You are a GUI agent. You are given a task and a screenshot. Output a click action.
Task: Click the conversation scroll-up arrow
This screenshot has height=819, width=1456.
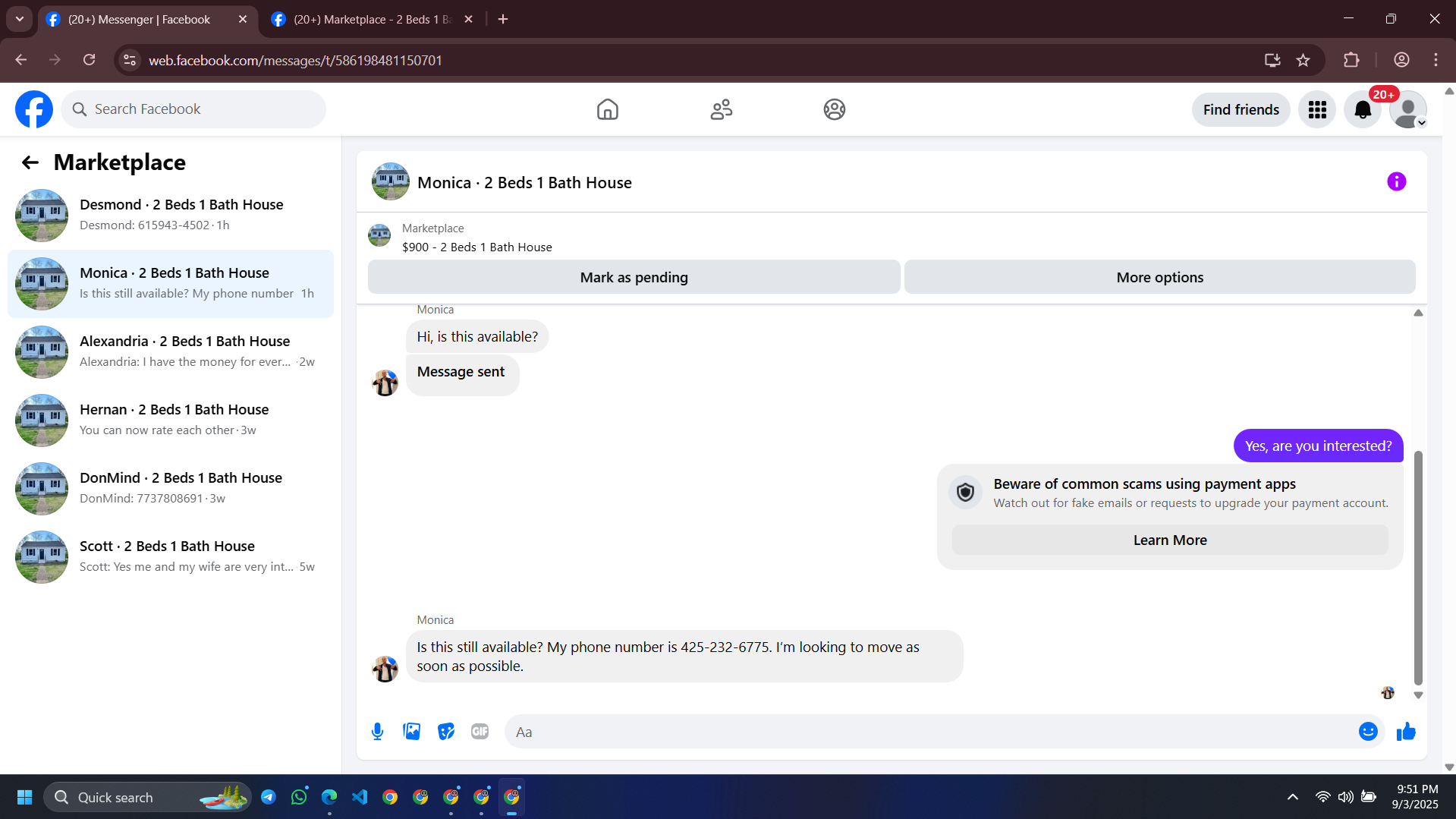coord(1418,313)
